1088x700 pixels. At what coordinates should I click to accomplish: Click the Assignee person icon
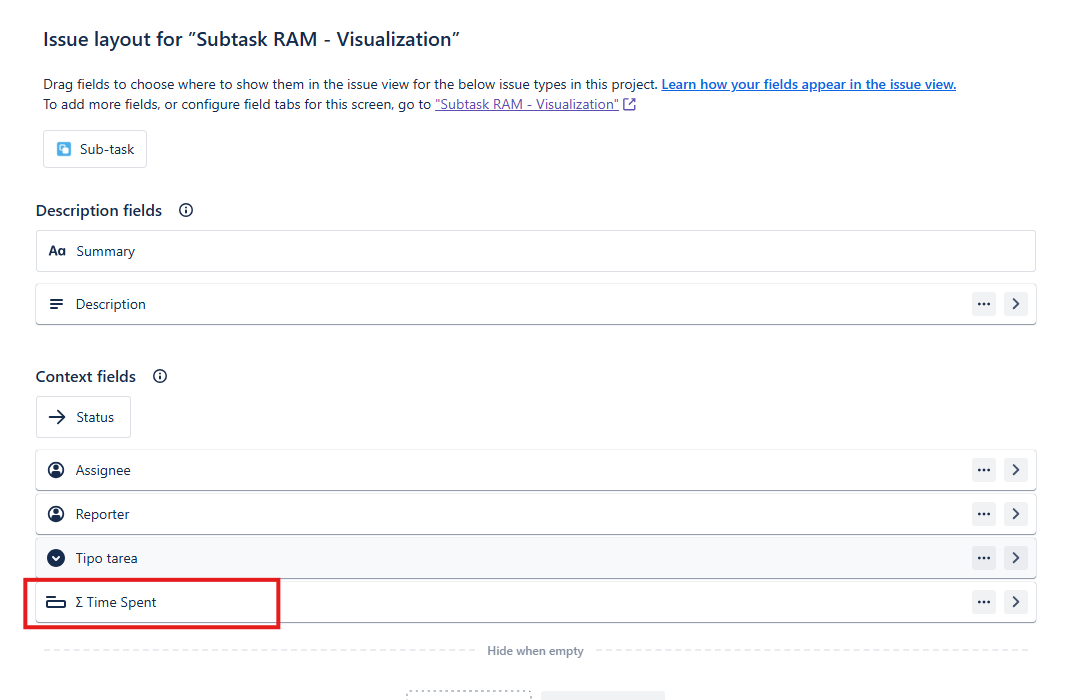(x=56, y=470)
